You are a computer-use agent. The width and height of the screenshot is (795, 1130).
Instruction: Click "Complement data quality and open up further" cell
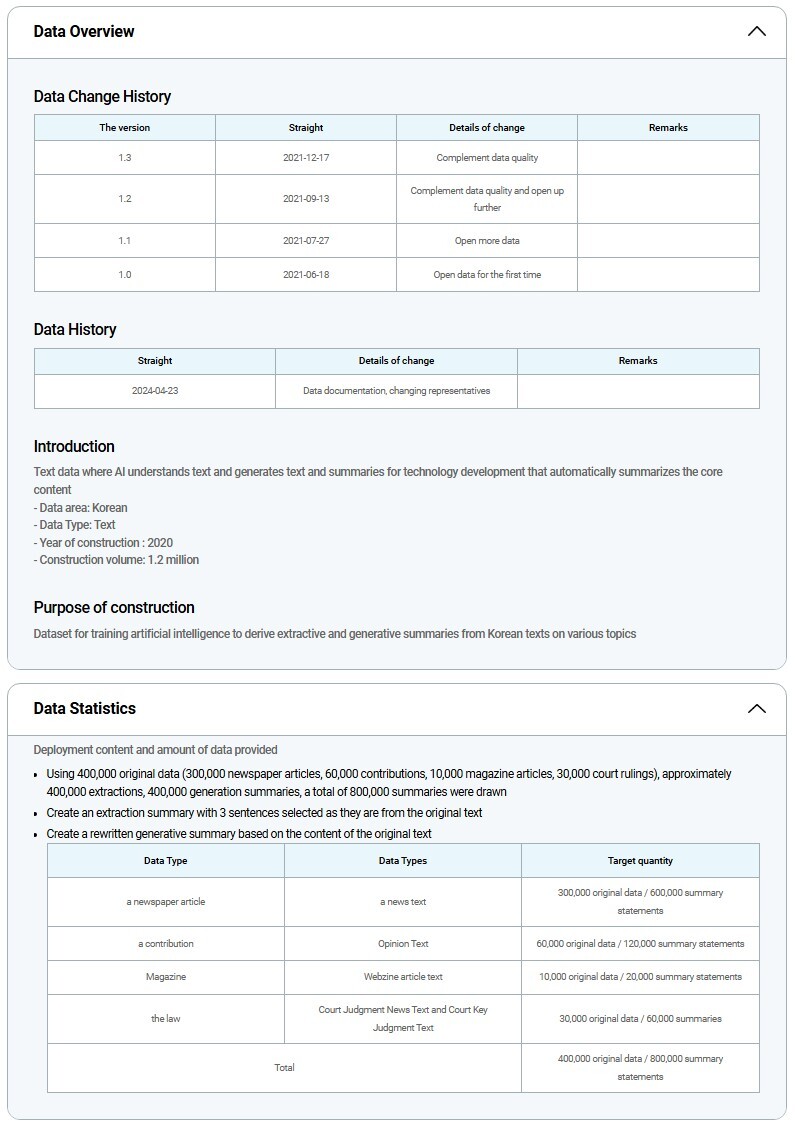(x=487, y=199)
